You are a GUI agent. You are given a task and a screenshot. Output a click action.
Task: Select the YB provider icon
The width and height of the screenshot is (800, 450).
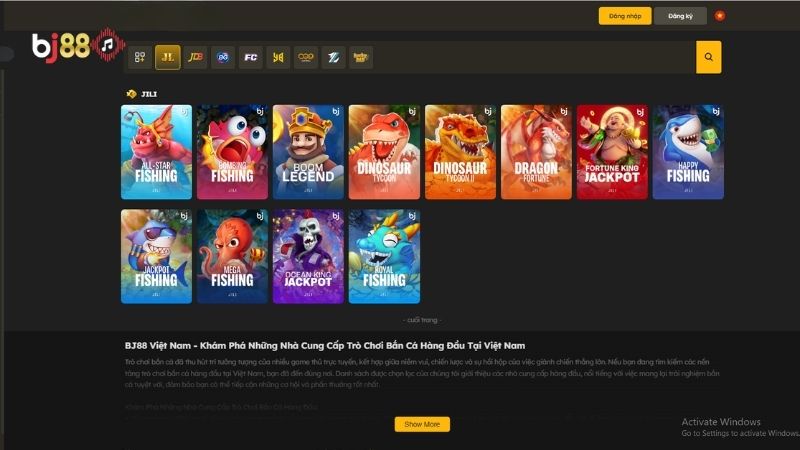(278, 57)
